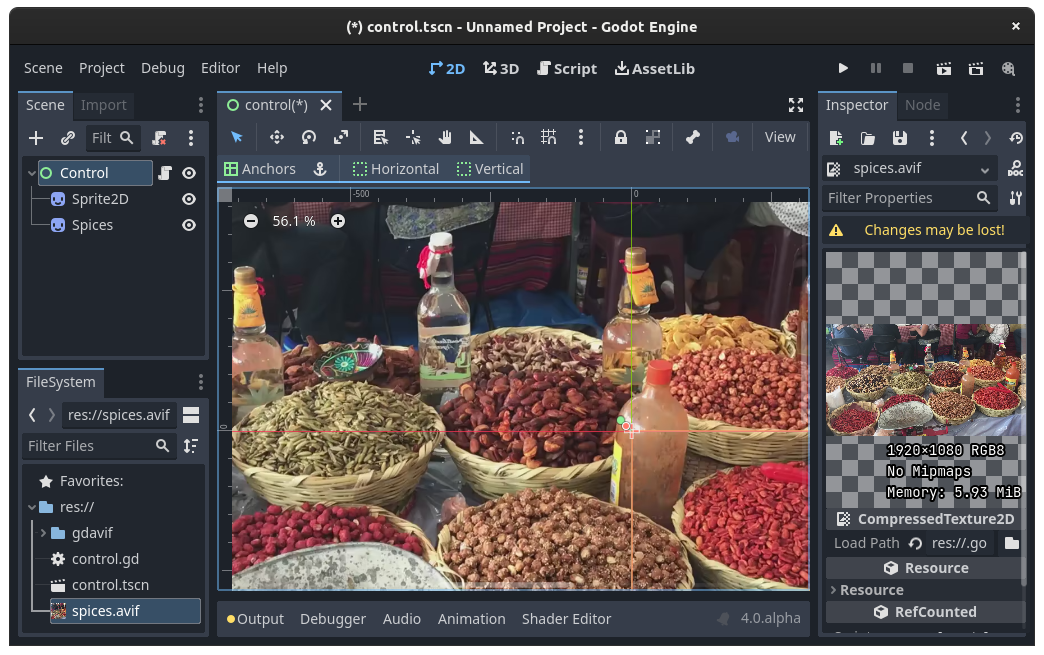Toggle distraction-free mode expand icon
The width and height of the screenshot is (1044, 655).
click(796, 105)
